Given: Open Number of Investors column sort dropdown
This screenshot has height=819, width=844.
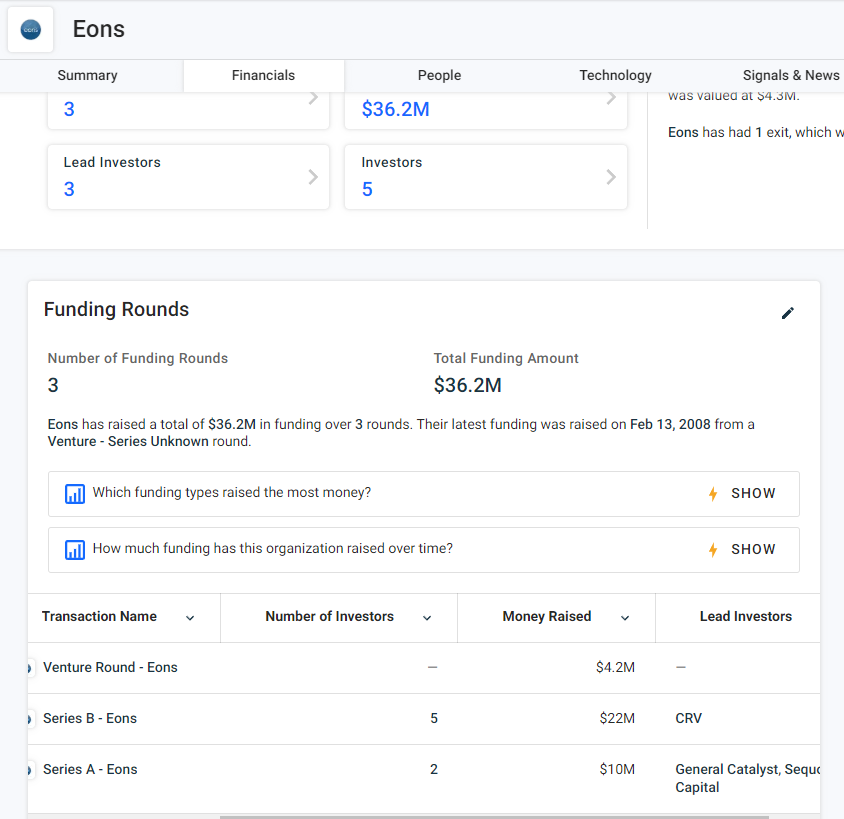Looking at the screenshot, I should 427,618.
